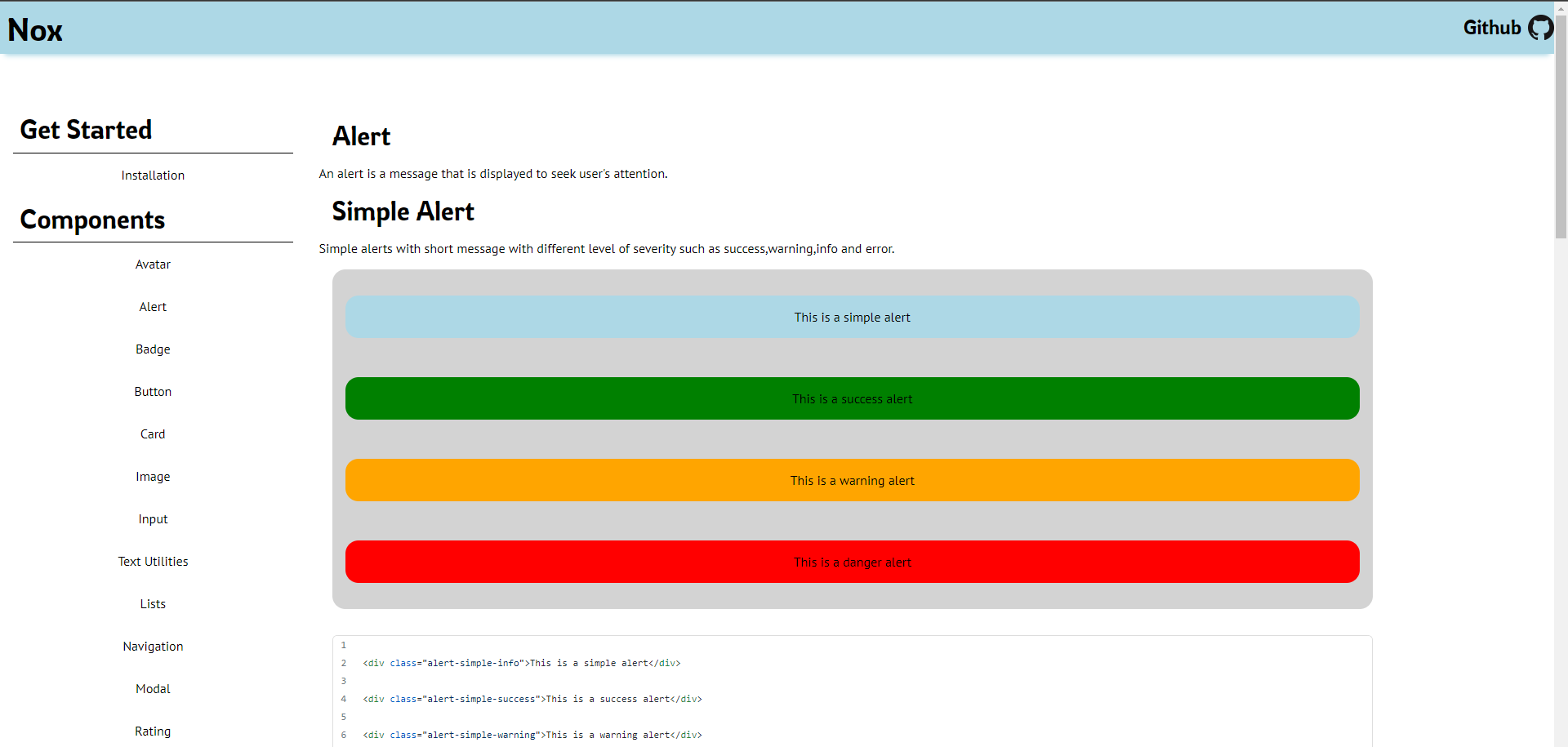Click the Get Started heading
Screen dimensions: 1568x747
pyautogui.click(x=86, y=130)
